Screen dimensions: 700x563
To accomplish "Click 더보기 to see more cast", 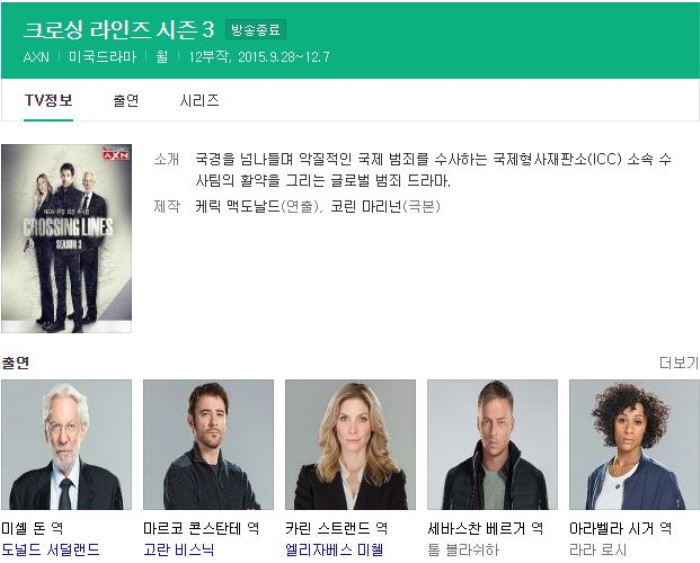I will 679,363.
